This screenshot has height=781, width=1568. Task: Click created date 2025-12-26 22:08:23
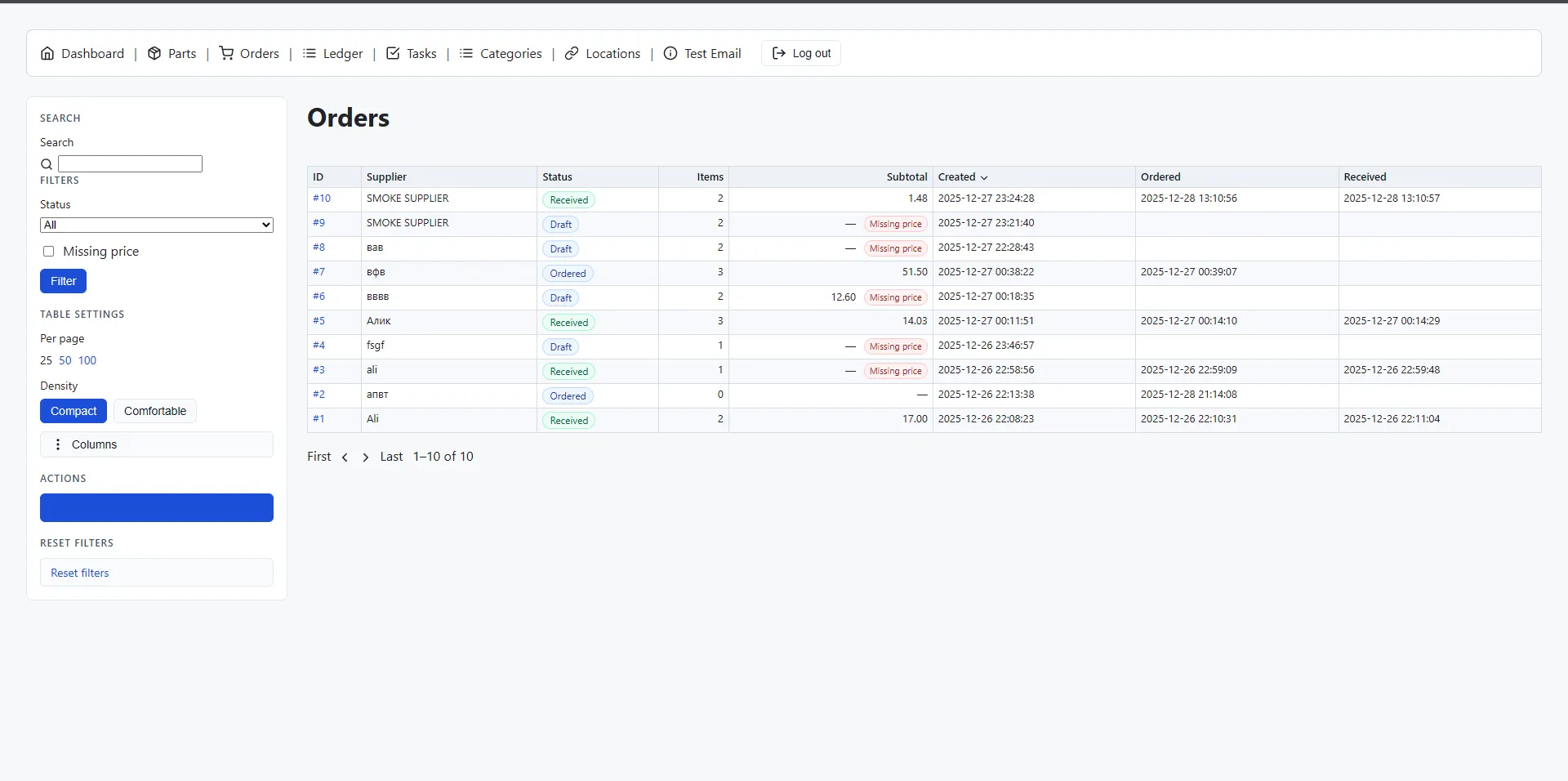986,419
